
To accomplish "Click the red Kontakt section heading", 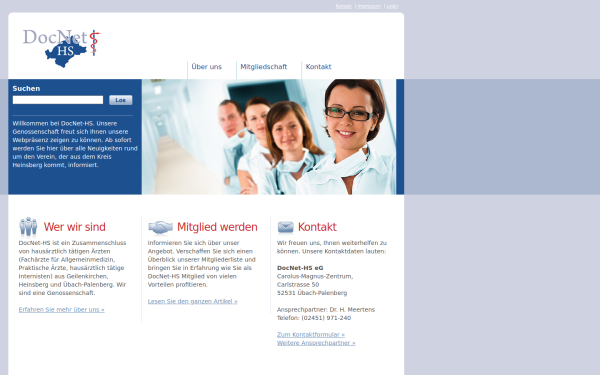I will [317, 227].
